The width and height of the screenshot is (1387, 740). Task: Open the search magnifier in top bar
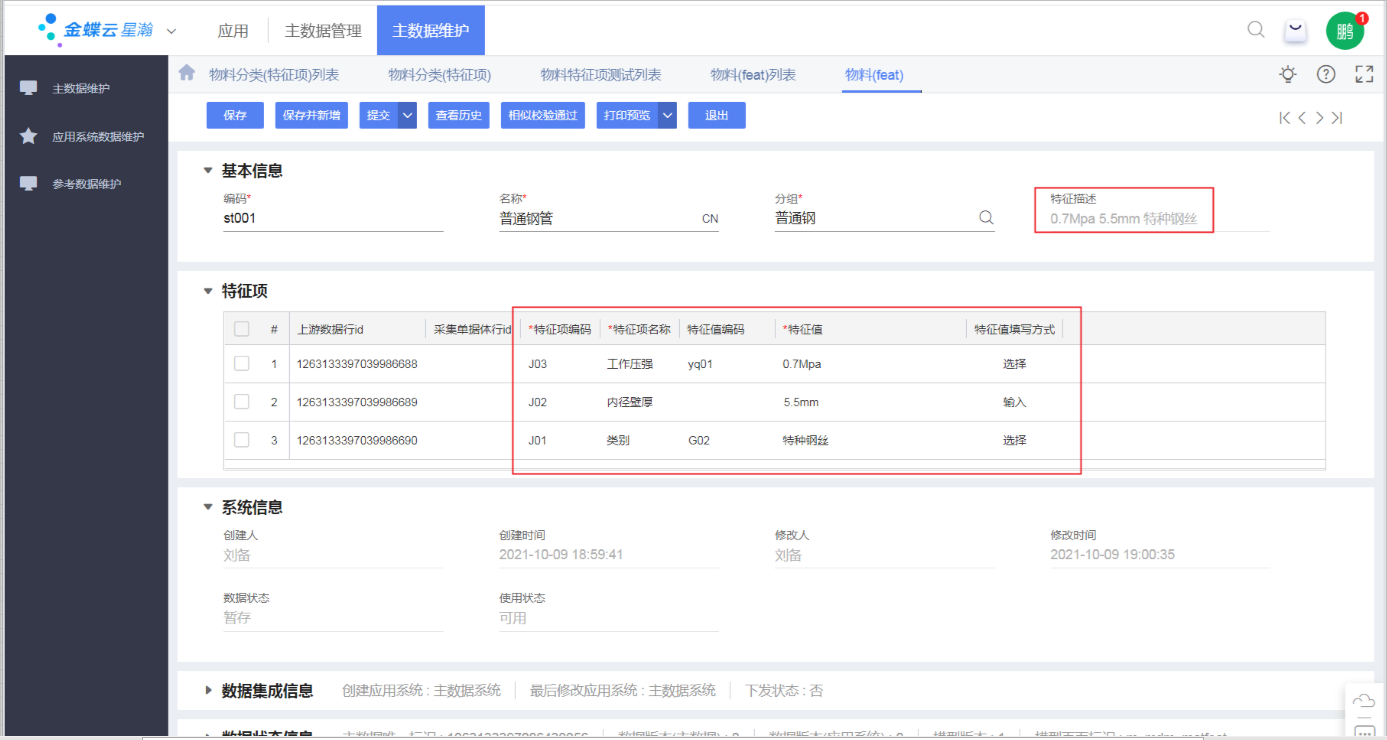(x=1256, y=30)
